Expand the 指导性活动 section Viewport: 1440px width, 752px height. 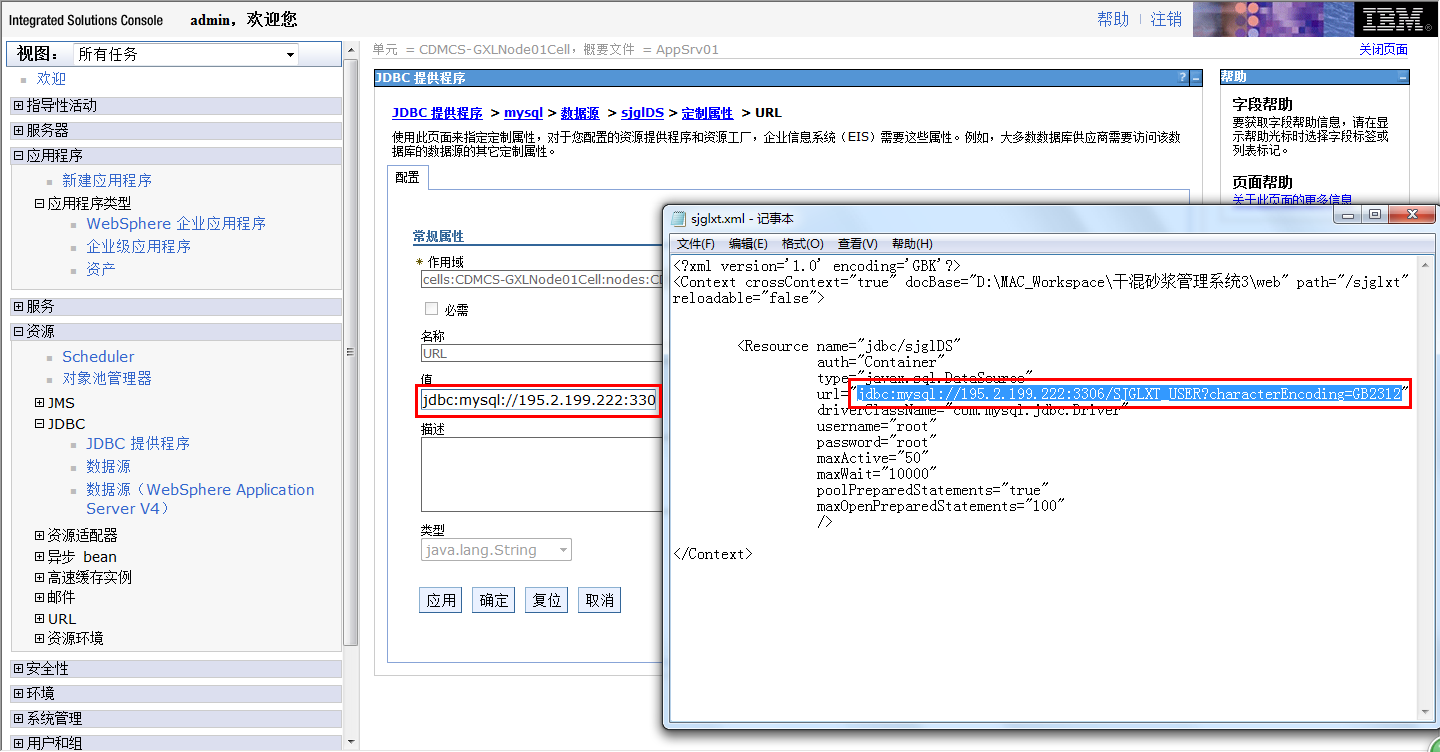click(19, 105)
